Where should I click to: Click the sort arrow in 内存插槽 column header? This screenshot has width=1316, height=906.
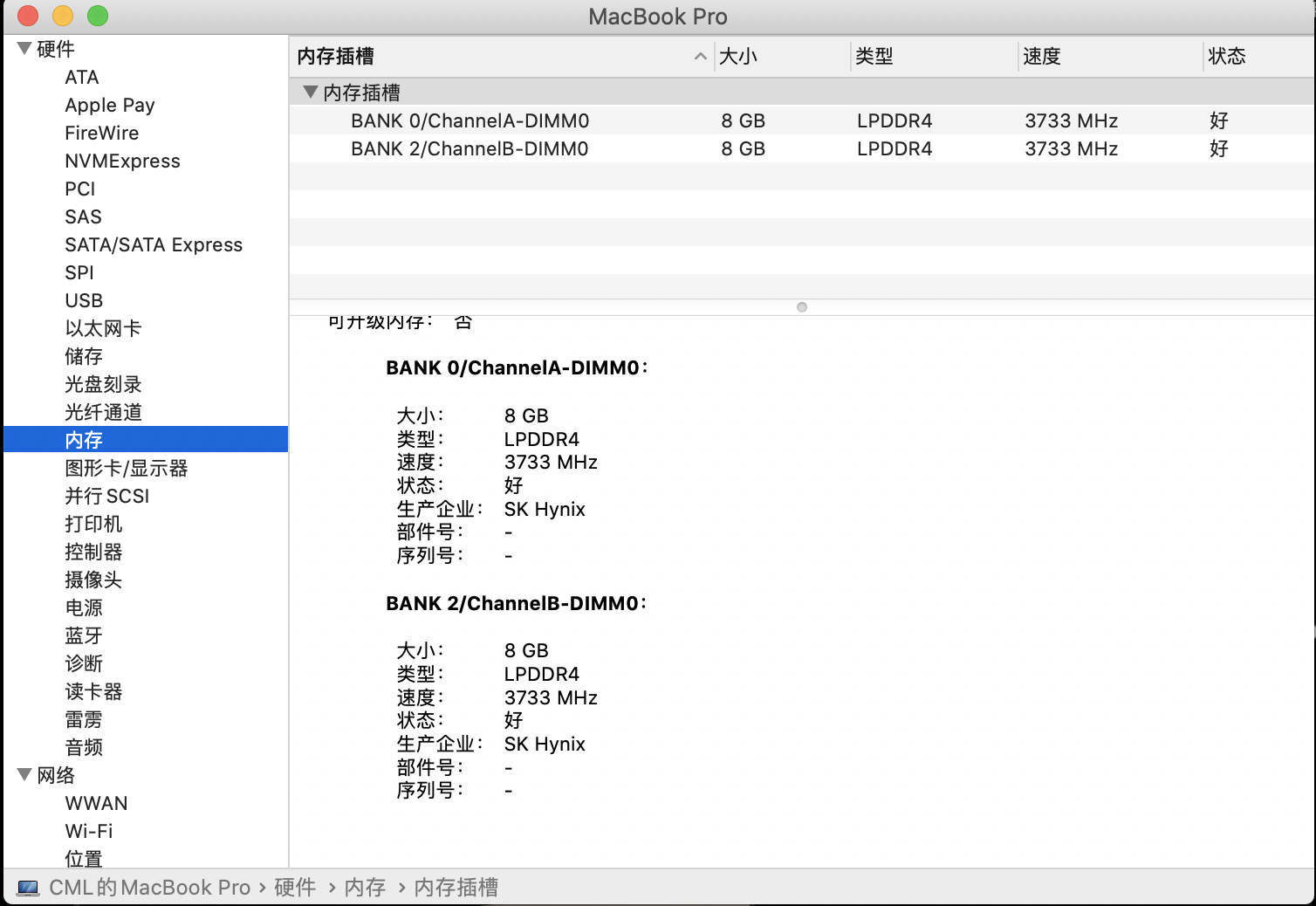click(x=700, y=57)
